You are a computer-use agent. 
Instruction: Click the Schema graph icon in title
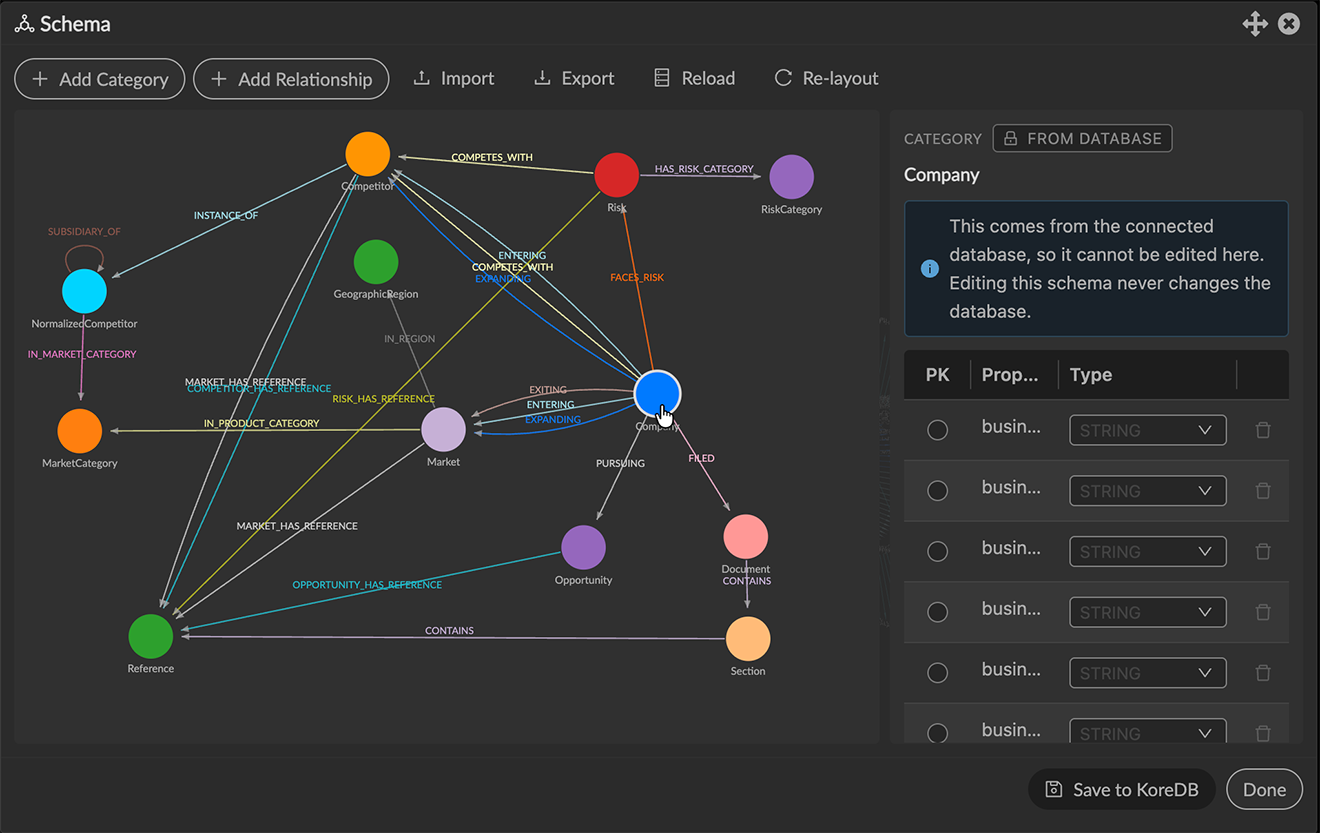(x=24, y=24)
